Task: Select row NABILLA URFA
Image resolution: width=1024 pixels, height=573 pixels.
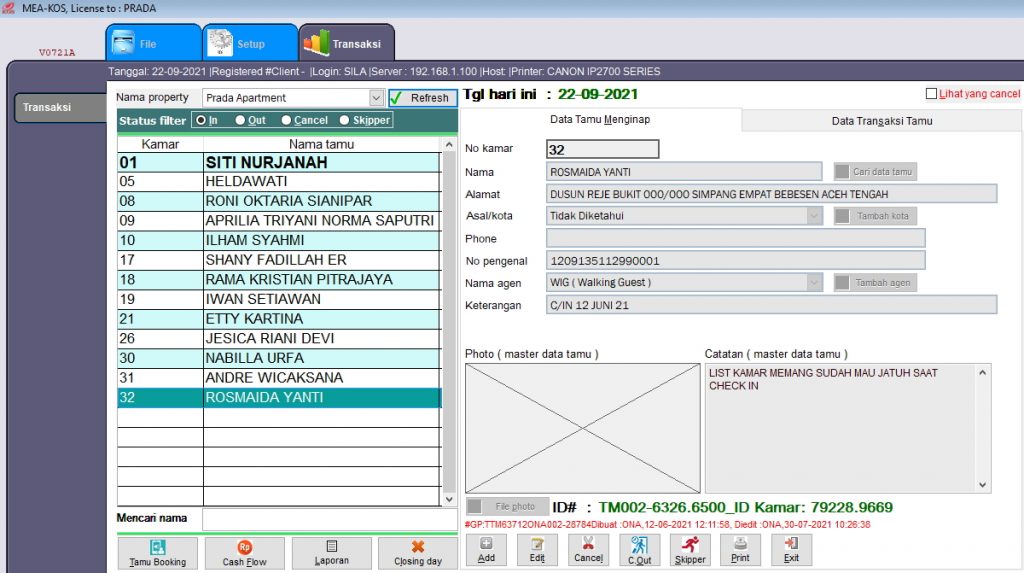Action: click(x=279, y=358)
